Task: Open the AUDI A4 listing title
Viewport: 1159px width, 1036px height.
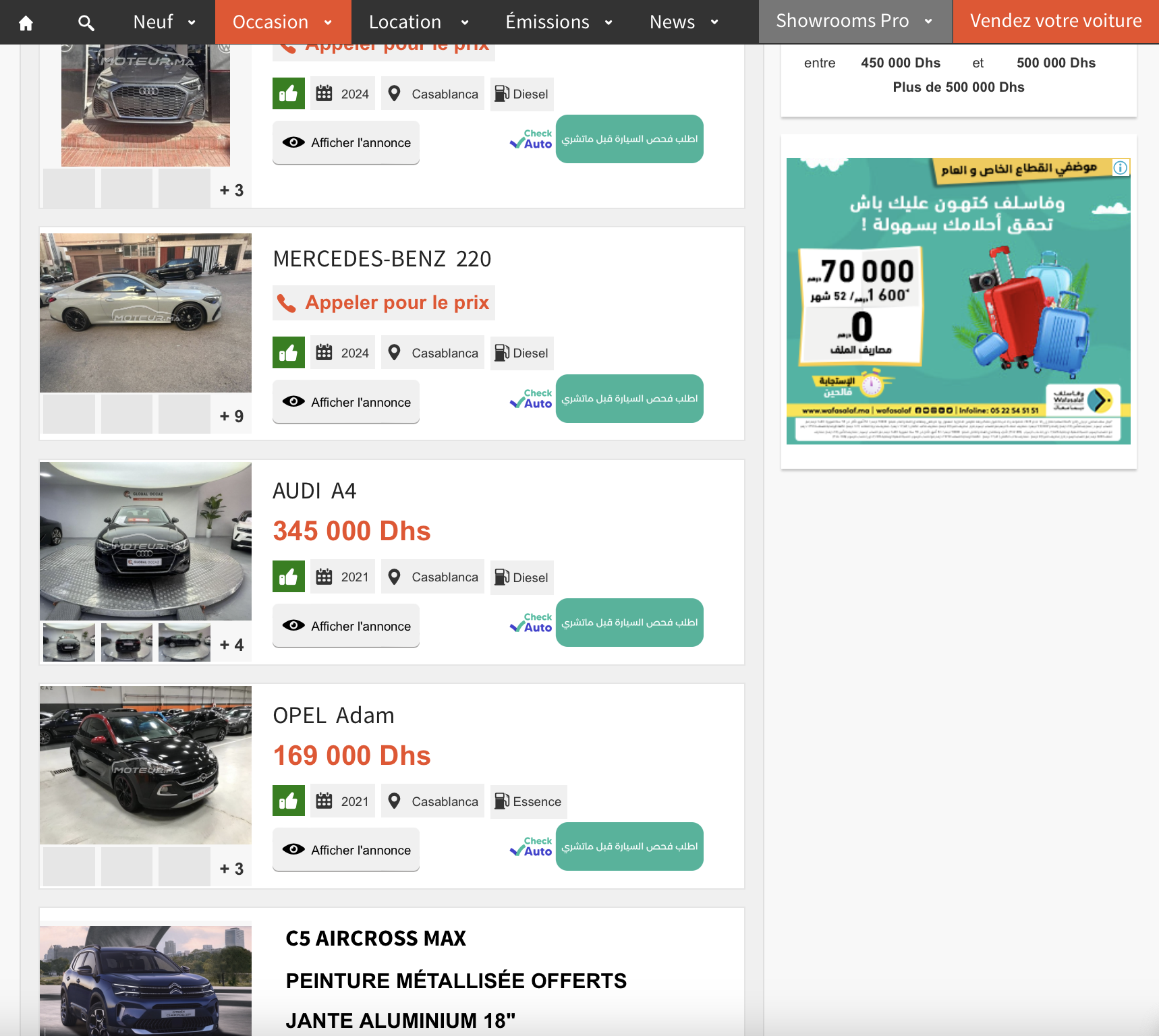Action: [x=314, y=491]
